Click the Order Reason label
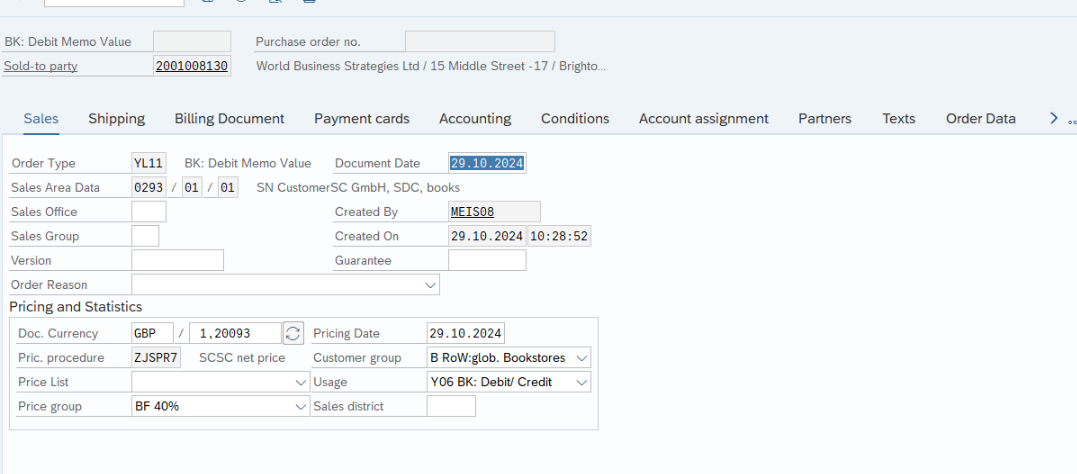The height and width of the screenshot is (474, 1077). 49,284
